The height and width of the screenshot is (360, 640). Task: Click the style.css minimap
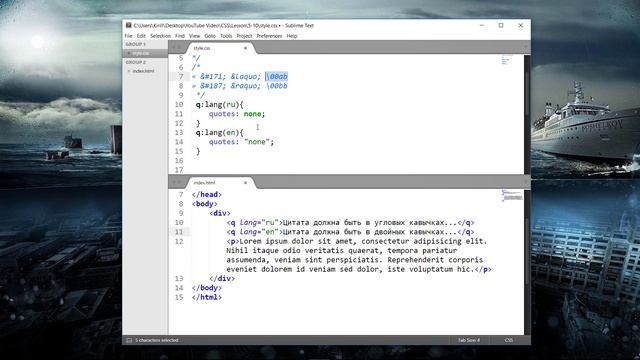(x=506, y=60)
